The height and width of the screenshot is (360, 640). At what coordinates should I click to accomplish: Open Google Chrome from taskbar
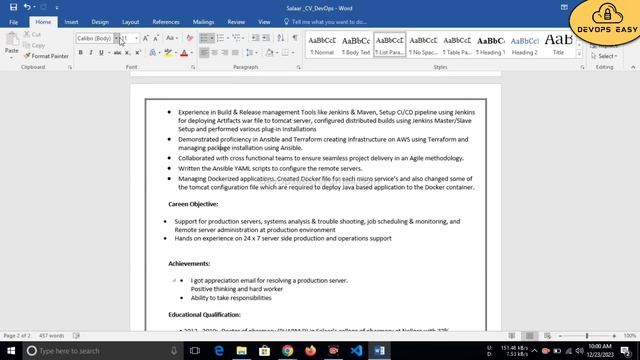click(287, 351)
